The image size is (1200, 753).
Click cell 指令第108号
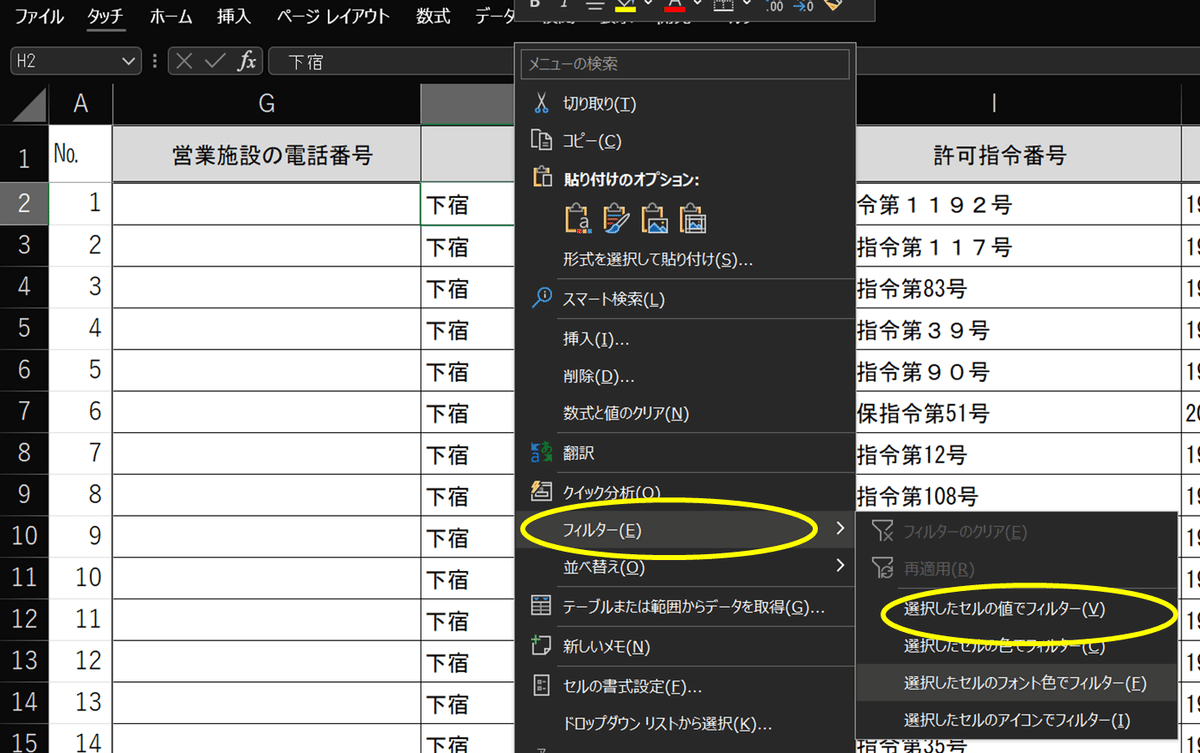[1018, 495]
